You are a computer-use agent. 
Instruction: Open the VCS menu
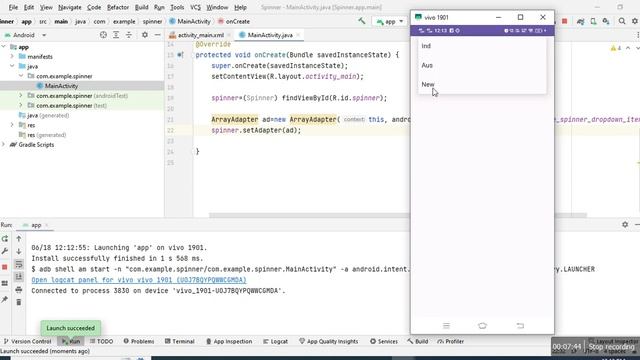[x=196, y=7]
